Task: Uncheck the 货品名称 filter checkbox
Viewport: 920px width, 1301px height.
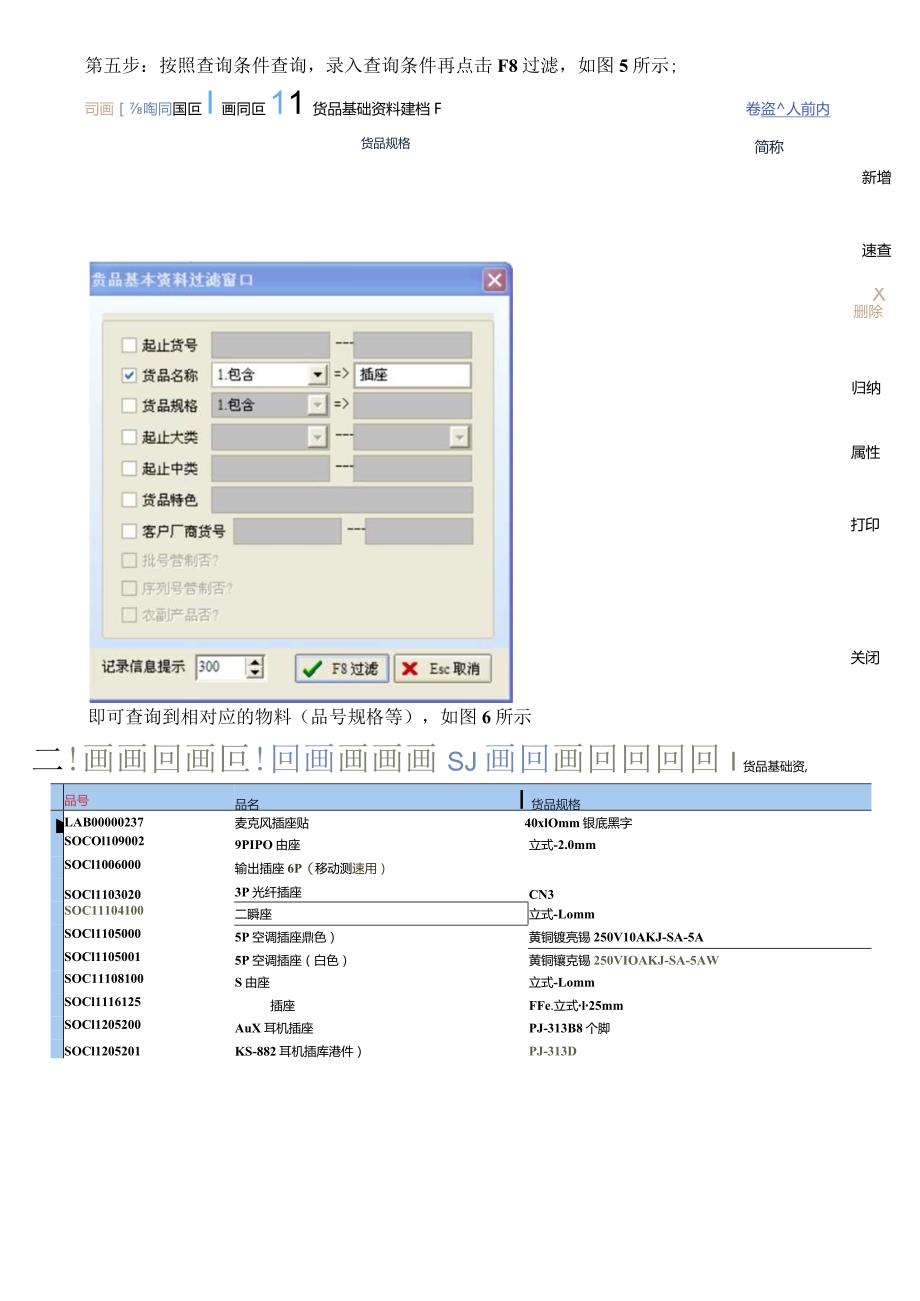Action: pos(129,375)
